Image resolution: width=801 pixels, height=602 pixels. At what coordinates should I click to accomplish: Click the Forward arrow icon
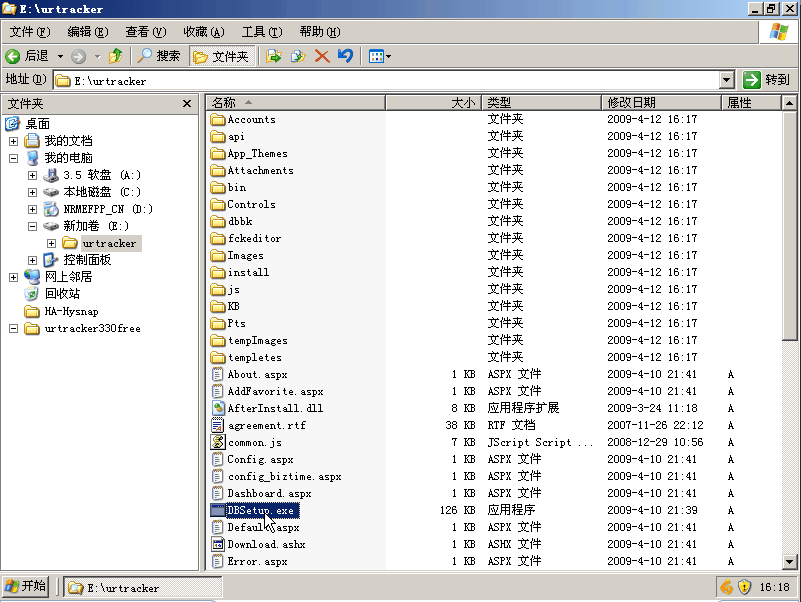(78, 56)
